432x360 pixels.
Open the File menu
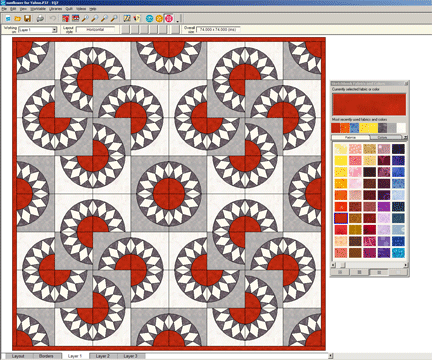coord(4,9)
